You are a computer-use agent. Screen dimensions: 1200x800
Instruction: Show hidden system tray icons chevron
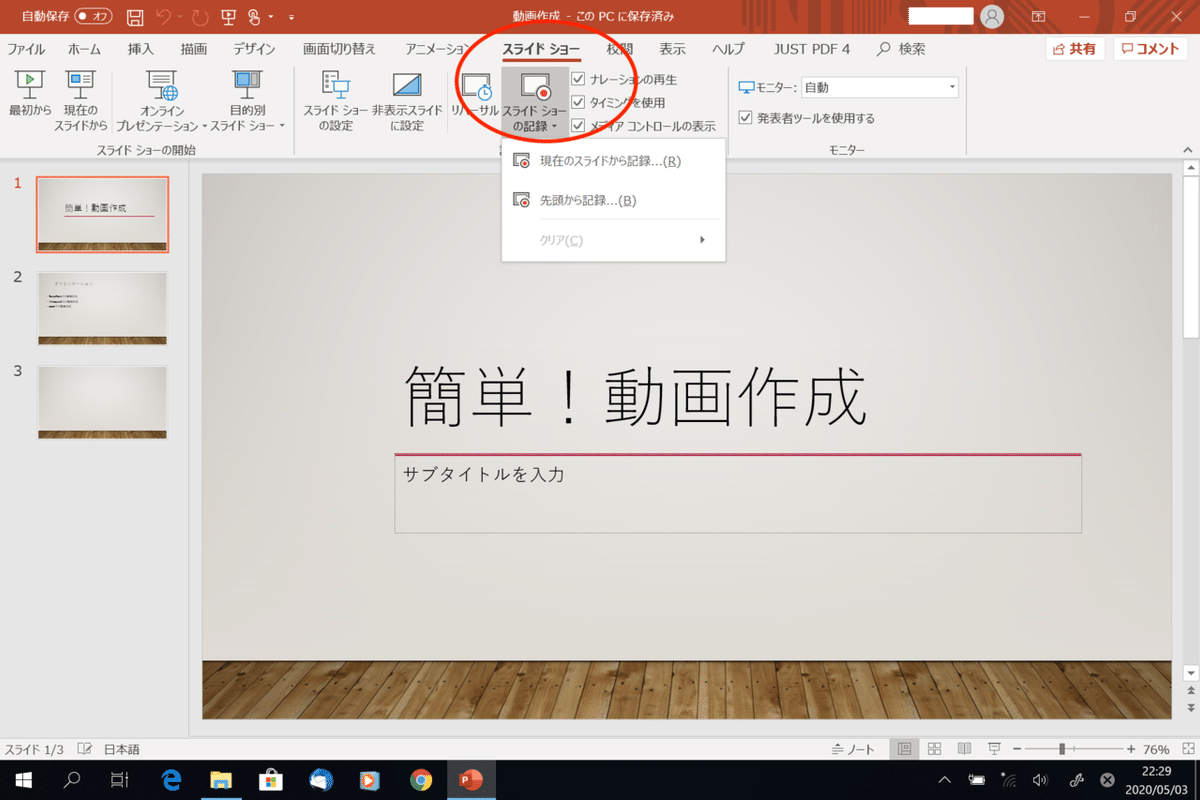tap(944, 780)
